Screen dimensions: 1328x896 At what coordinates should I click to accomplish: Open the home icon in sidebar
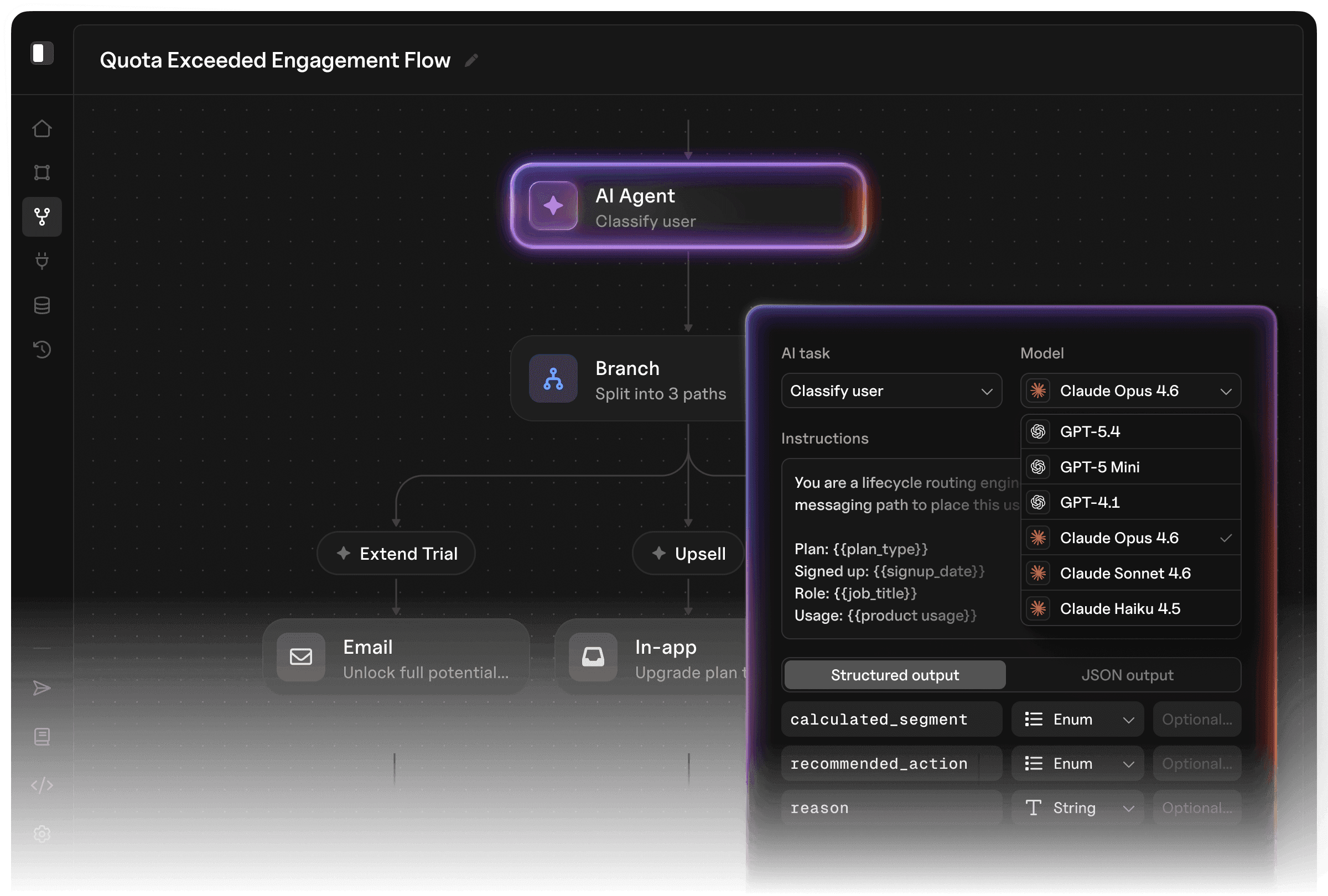click(41, 128)
